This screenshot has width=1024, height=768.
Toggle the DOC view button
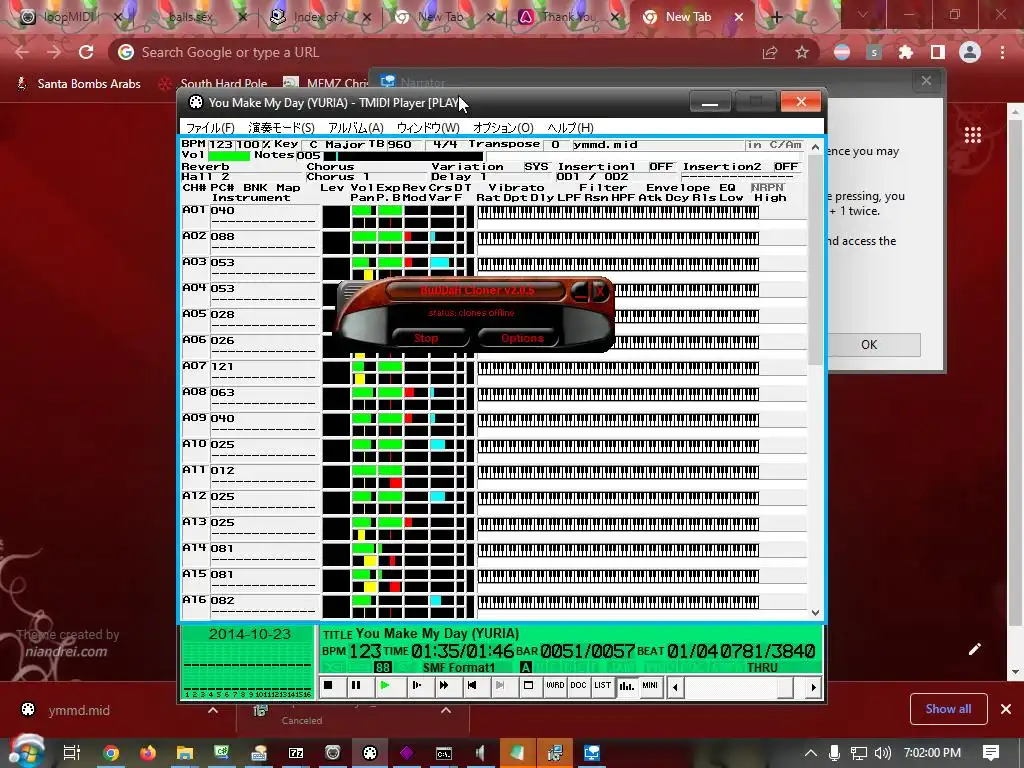point(579,686)
